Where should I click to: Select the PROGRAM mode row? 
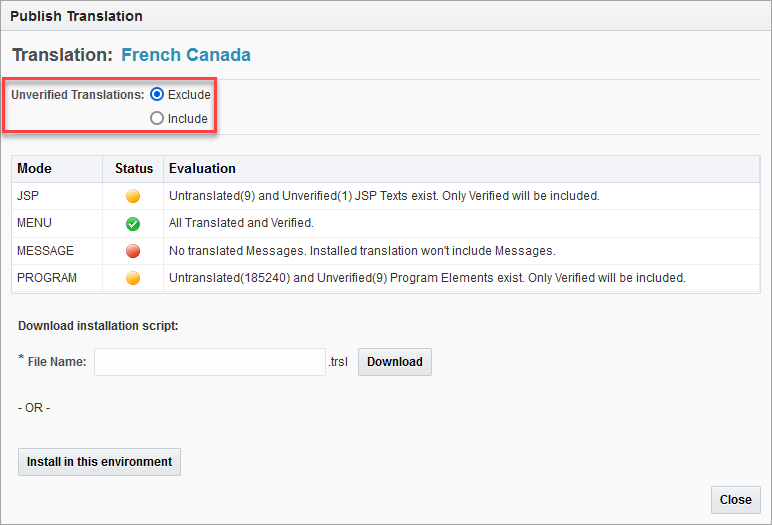pos(386,278)
